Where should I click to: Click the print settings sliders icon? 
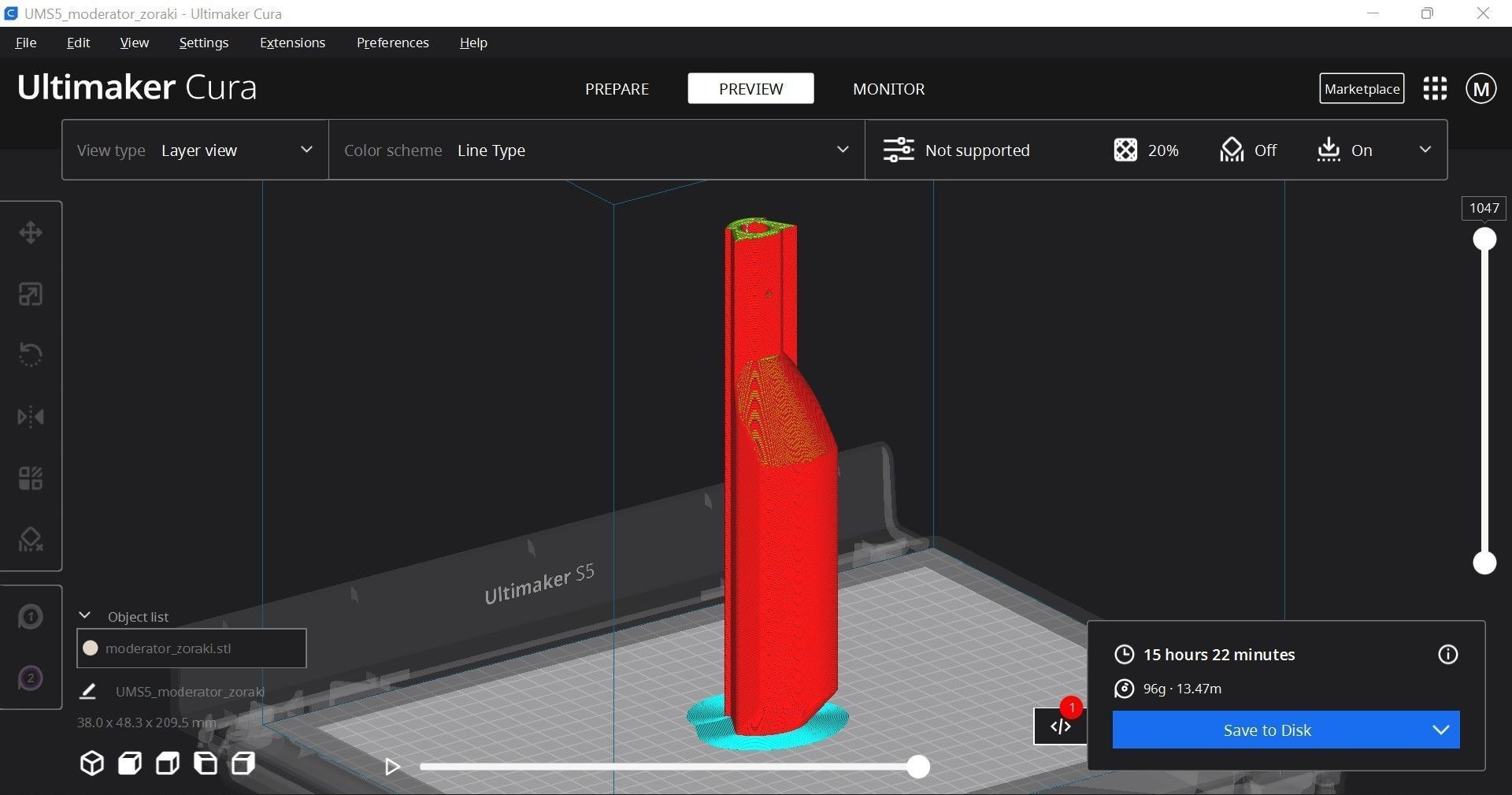click(899, 150)
